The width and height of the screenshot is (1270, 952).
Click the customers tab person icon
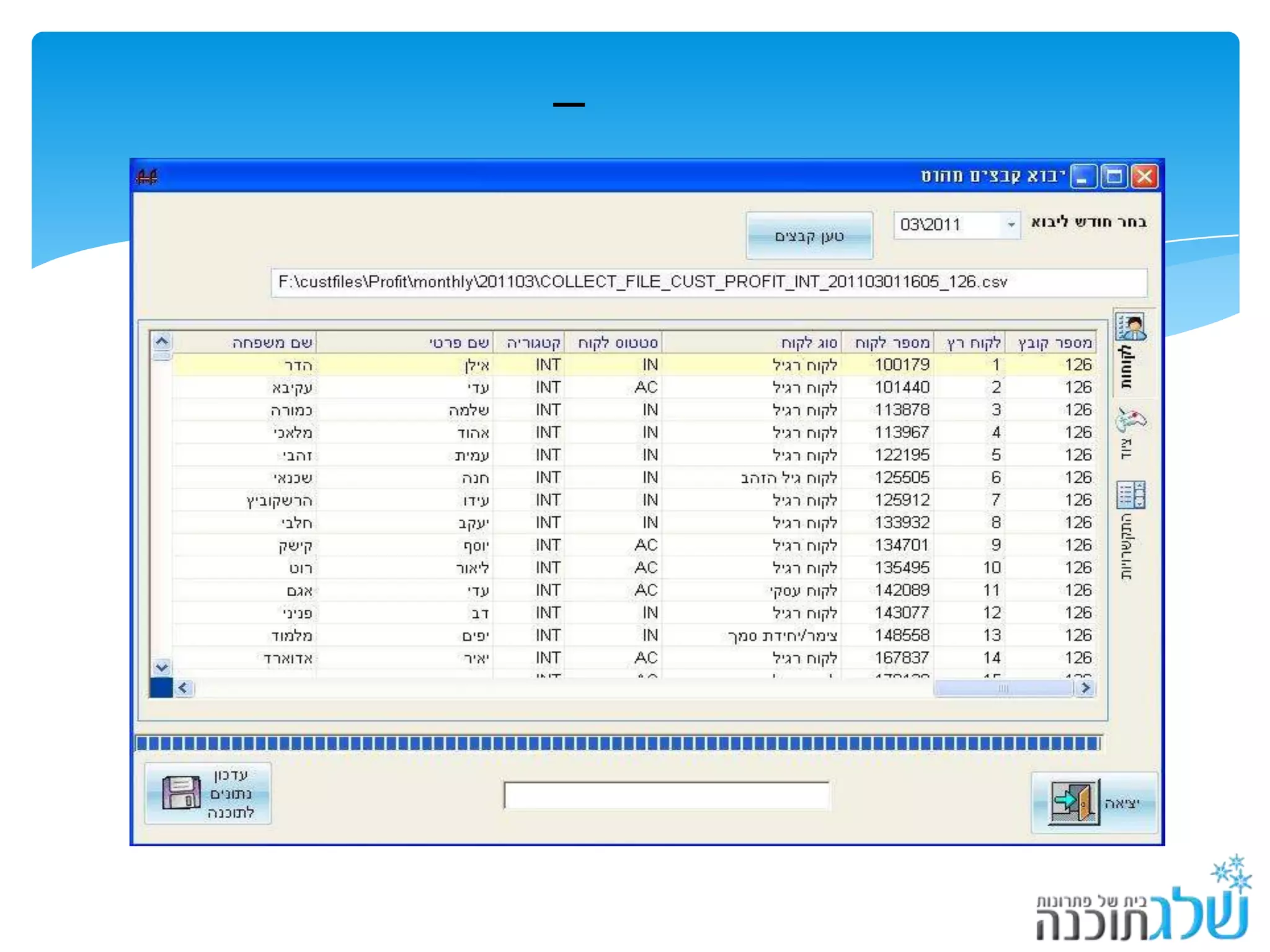point(1130,327)
